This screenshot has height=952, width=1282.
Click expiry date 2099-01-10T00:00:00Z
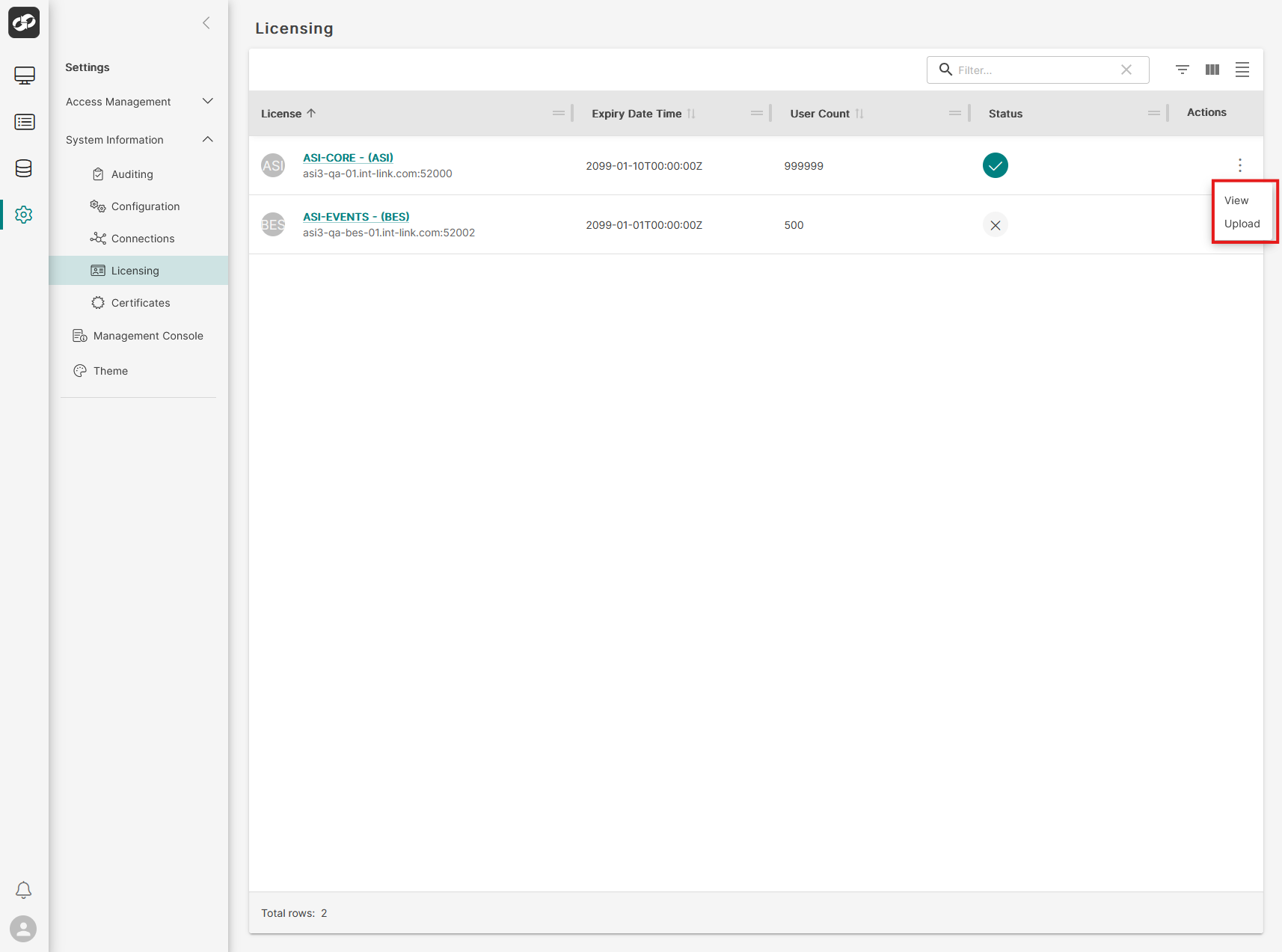click(644, 166)
